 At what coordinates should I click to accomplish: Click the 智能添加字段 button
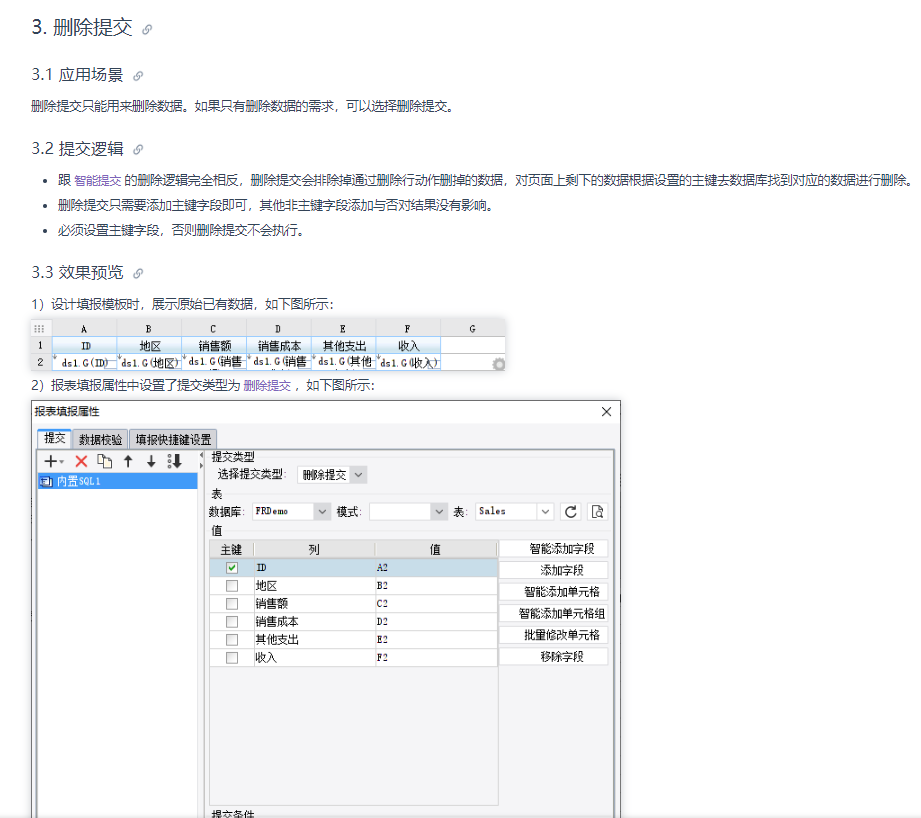point(562,549)
